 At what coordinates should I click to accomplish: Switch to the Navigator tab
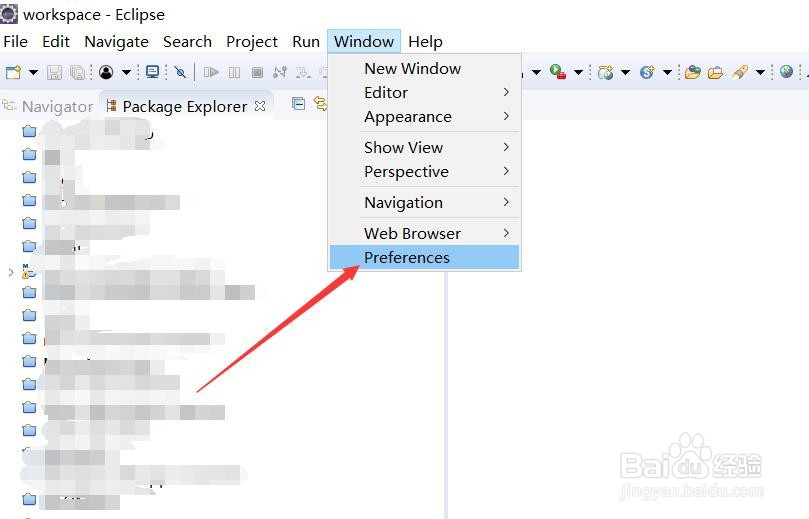coord(48,106)
